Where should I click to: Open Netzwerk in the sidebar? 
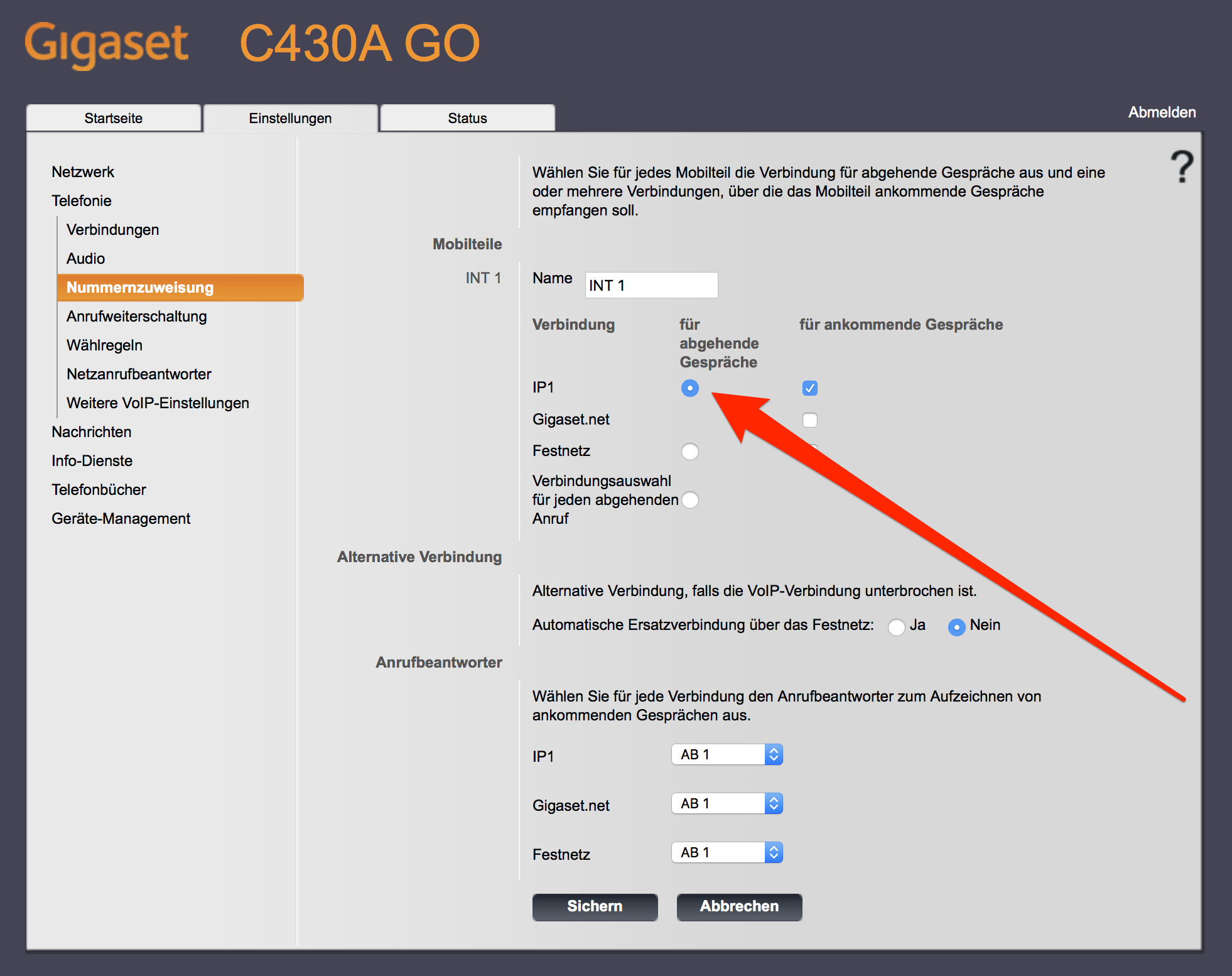[x=83, y=172]
